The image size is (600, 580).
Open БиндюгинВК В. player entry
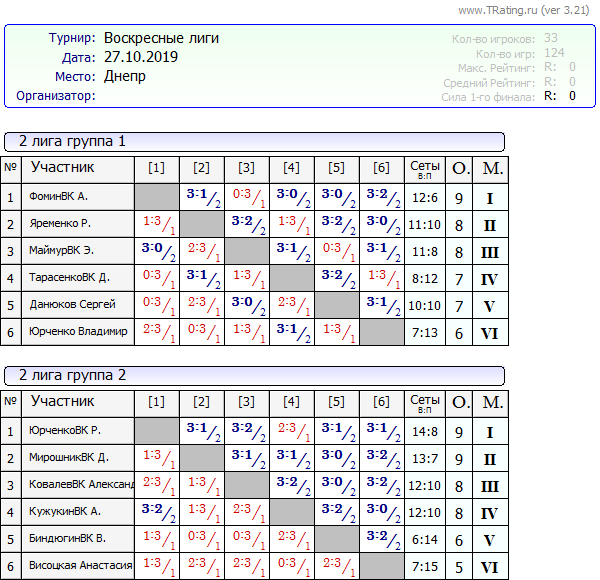click(68, 538)
